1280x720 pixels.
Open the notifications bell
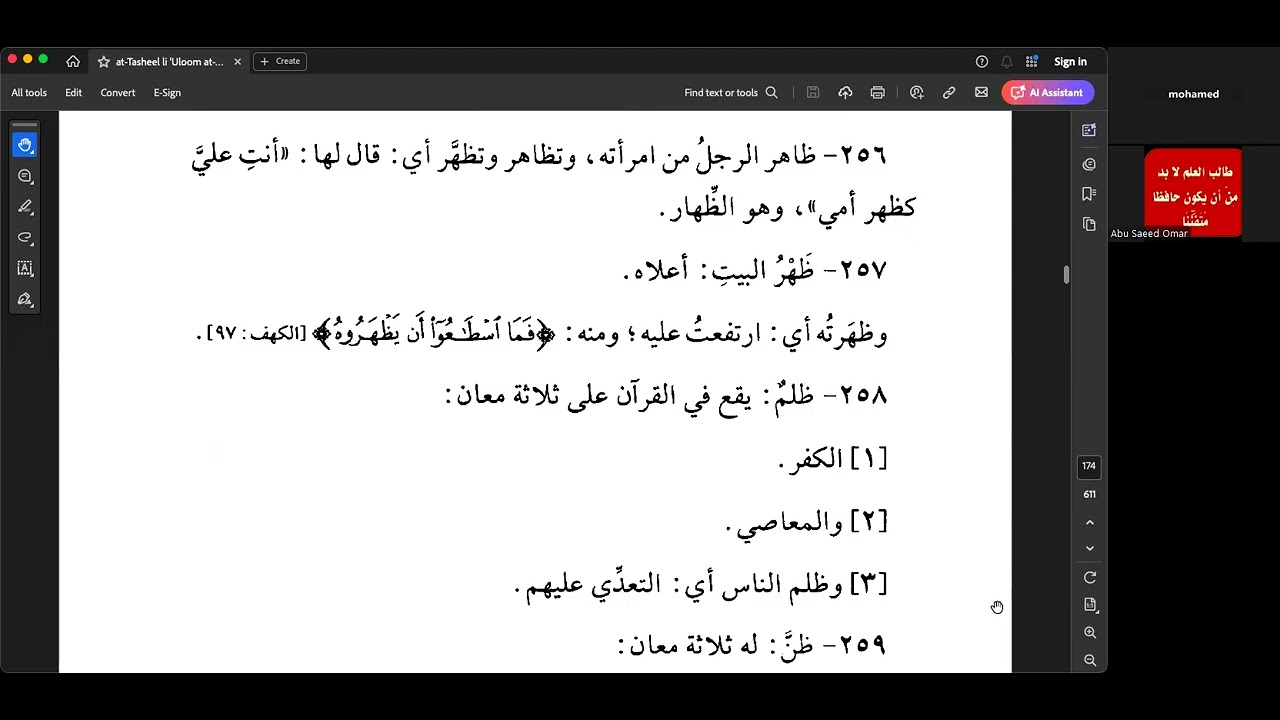point(1007,62)
